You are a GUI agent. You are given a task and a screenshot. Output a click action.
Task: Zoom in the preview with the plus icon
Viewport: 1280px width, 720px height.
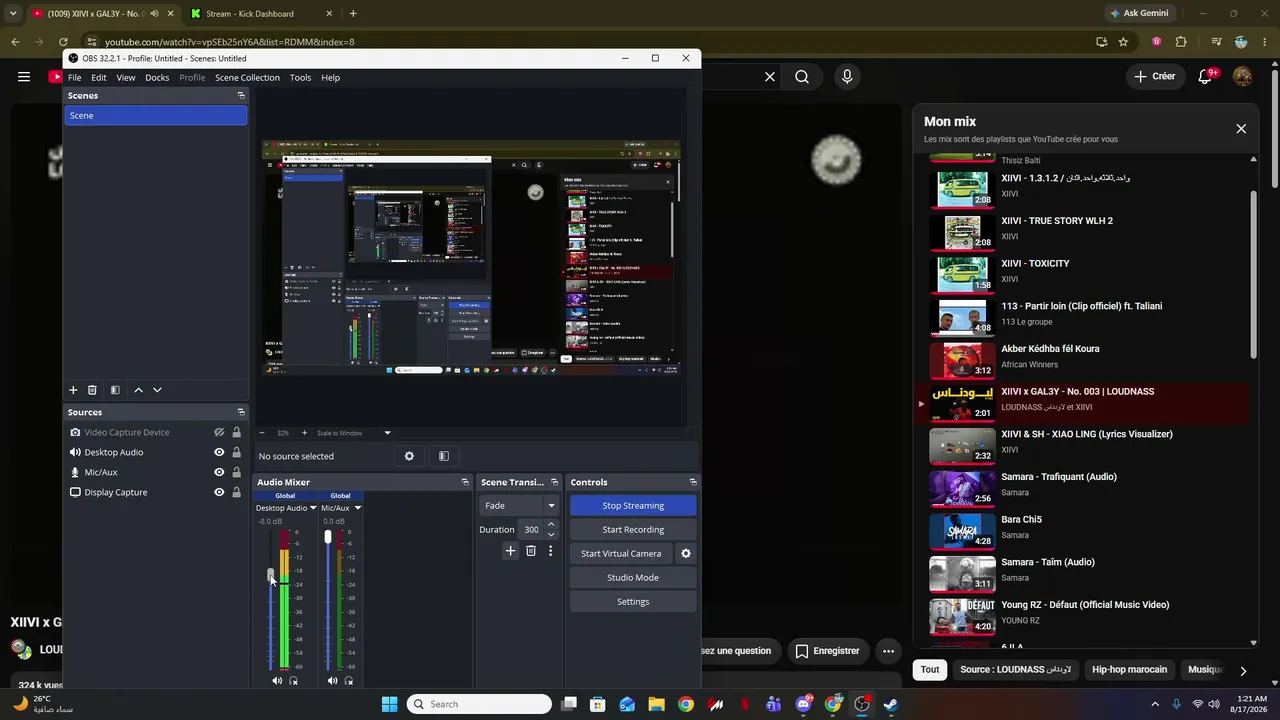click(304, 433)
